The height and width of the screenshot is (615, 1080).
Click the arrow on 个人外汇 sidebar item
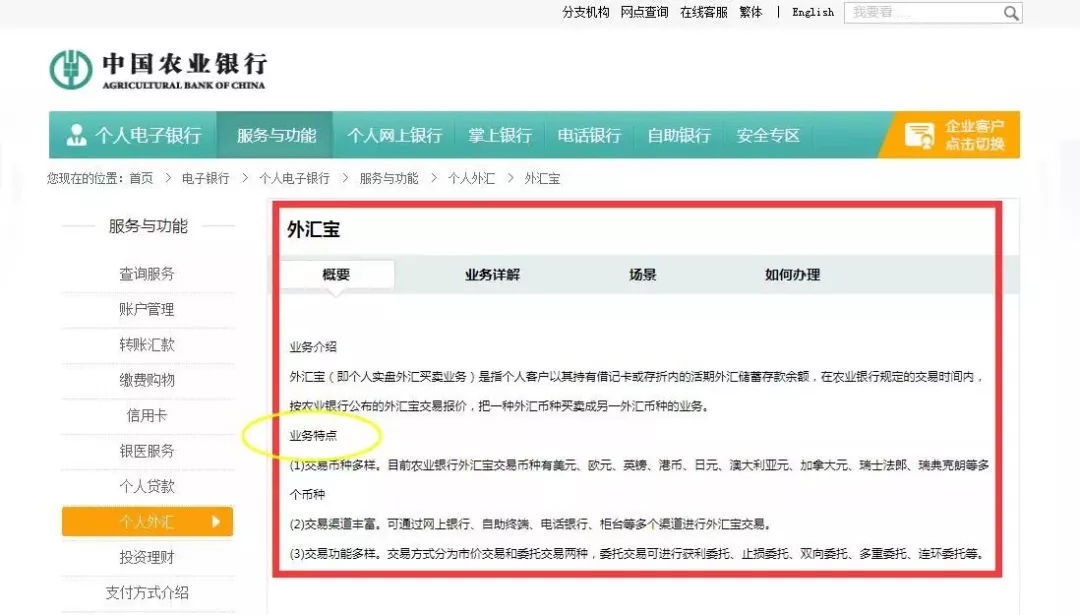coord(216,521)
